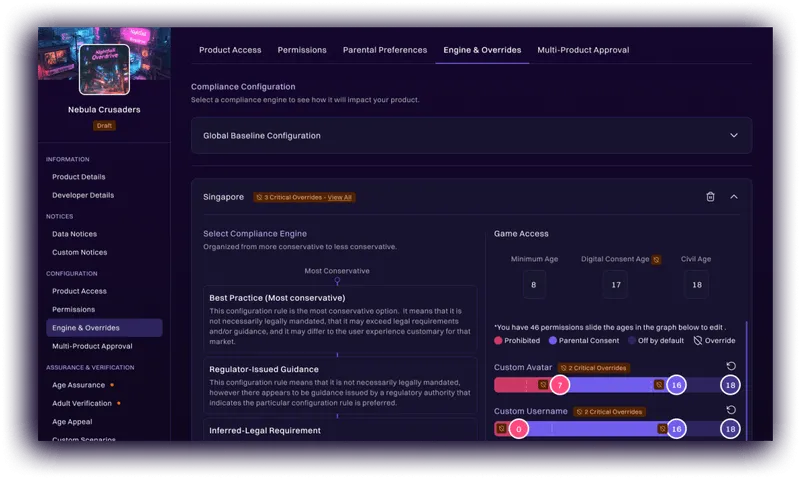800x479 pixels.
Task: Open Adult Verification in sidebar
Action: click(x=82, y=404)
